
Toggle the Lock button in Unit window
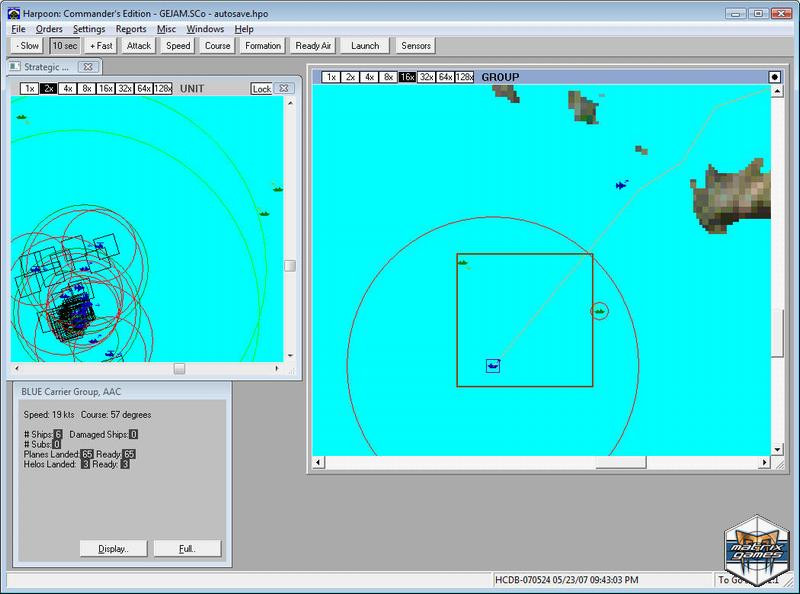(261, 89)
